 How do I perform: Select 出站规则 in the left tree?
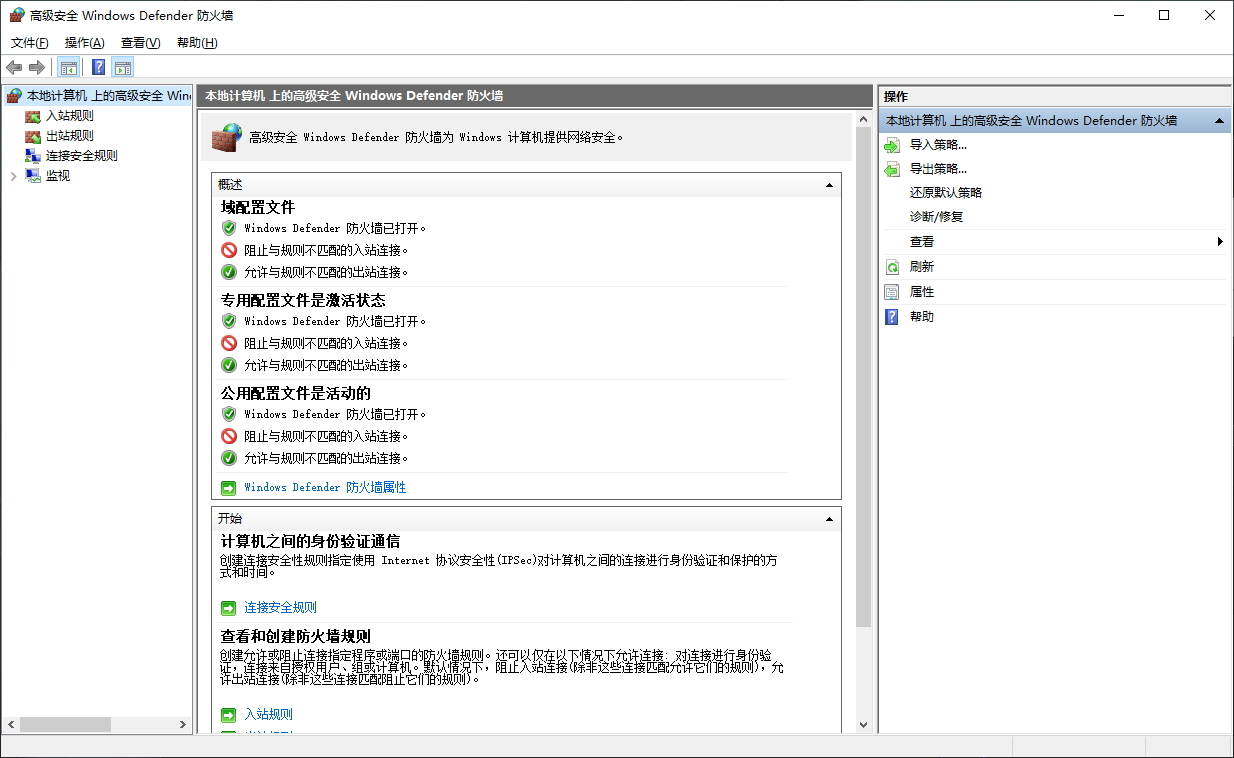[x=69, y=136]
